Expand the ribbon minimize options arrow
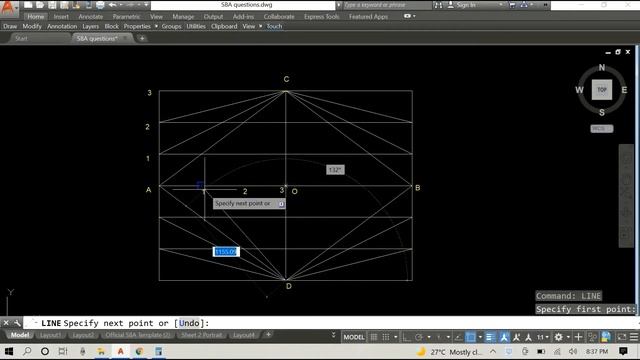Image resolution: width=640 pixels, height=360 pixels. click(414, 16)
